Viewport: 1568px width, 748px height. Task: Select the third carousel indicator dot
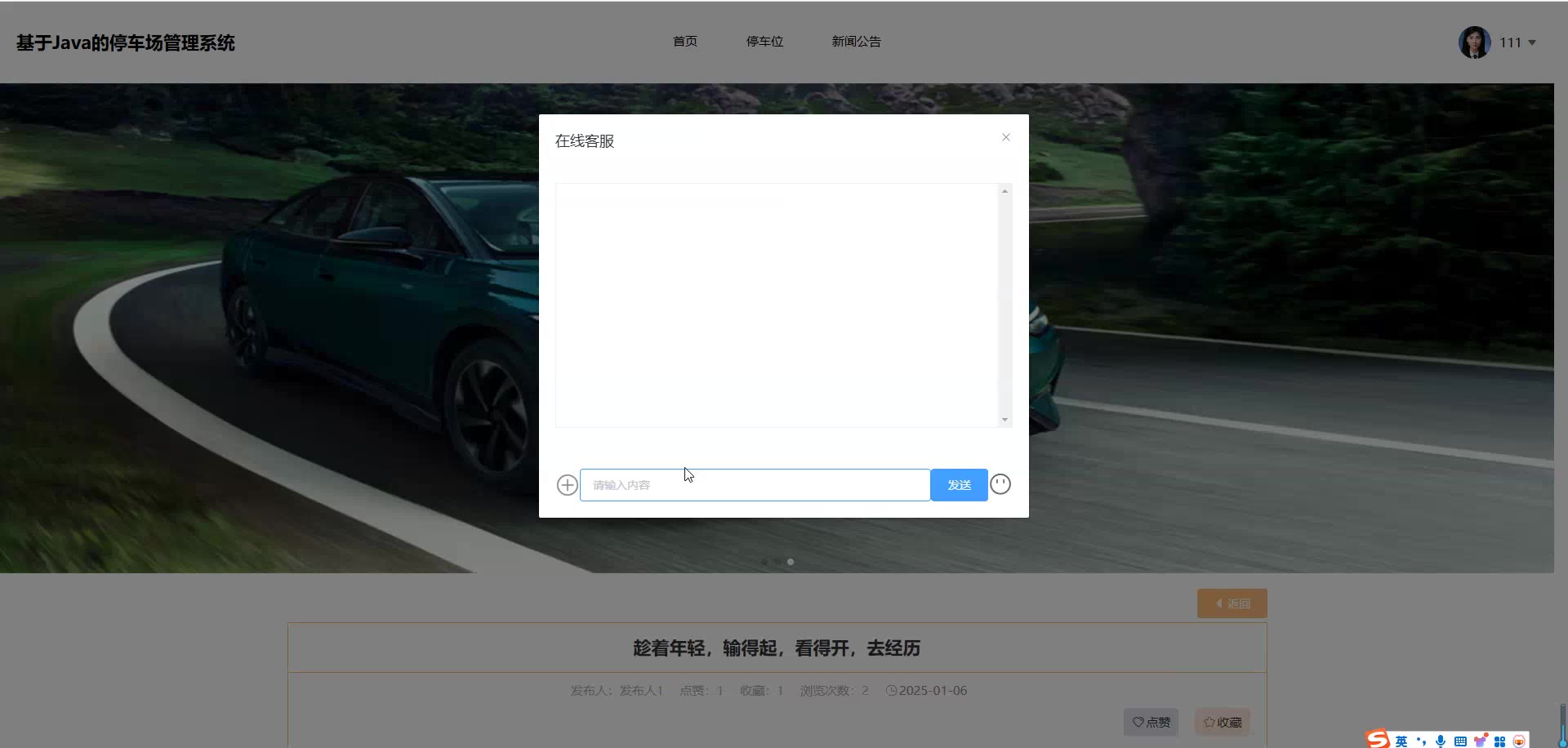point(791,562)
